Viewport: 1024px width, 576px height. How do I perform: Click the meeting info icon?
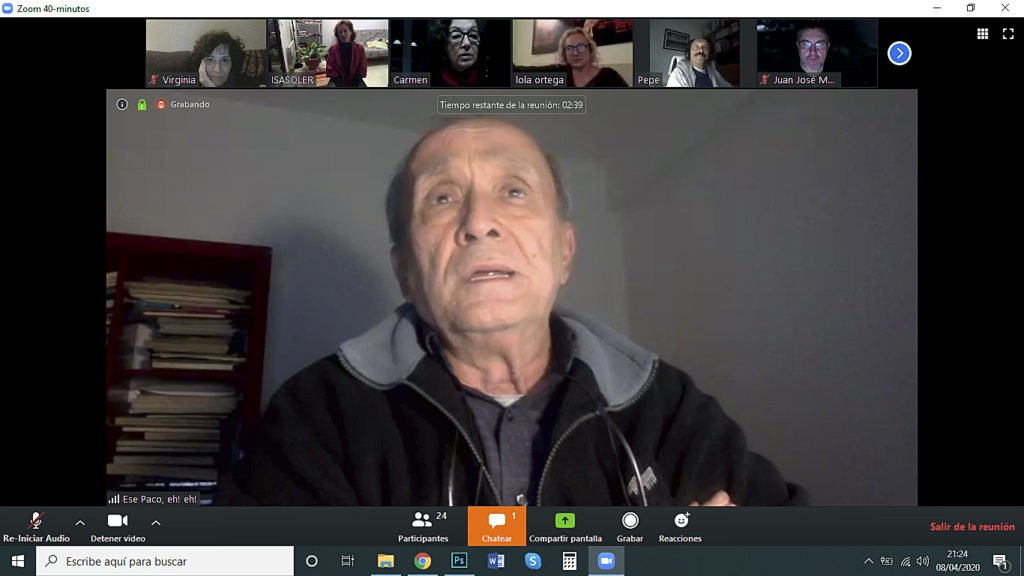point(122,104)
